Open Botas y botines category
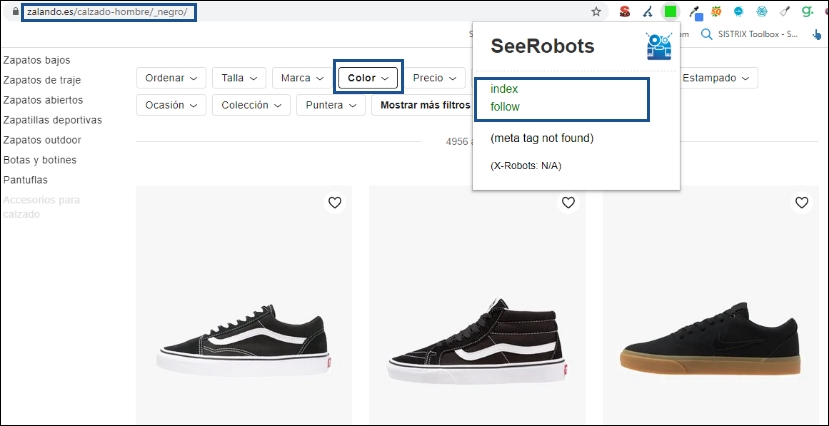The image size is (829, 426). tap(40, 160)
